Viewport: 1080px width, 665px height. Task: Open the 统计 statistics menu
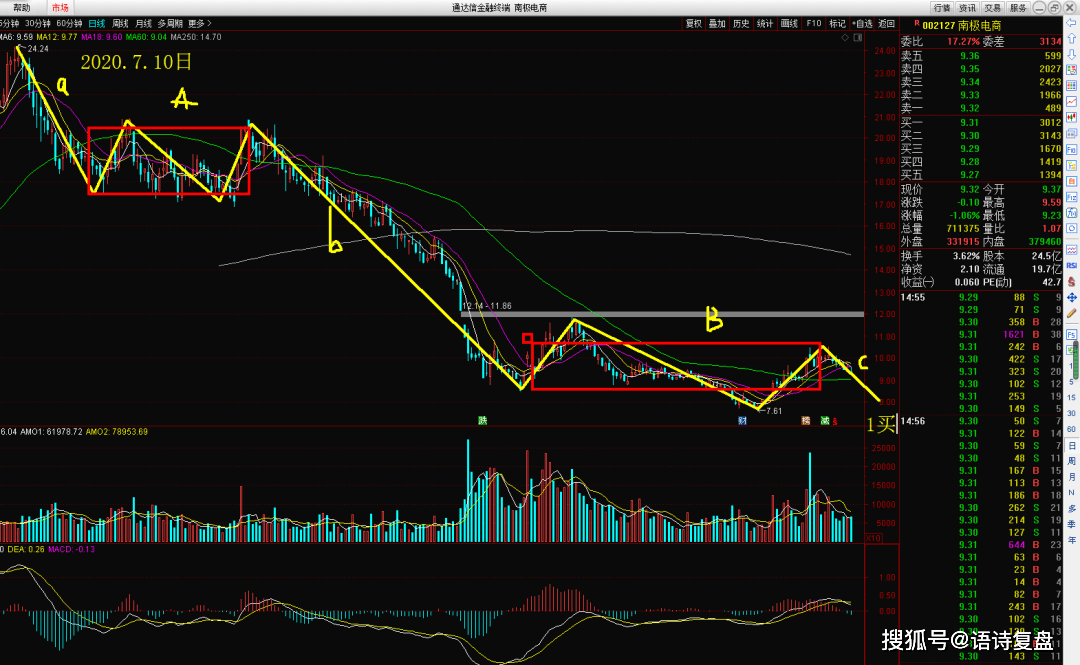[x=765, y=23]
